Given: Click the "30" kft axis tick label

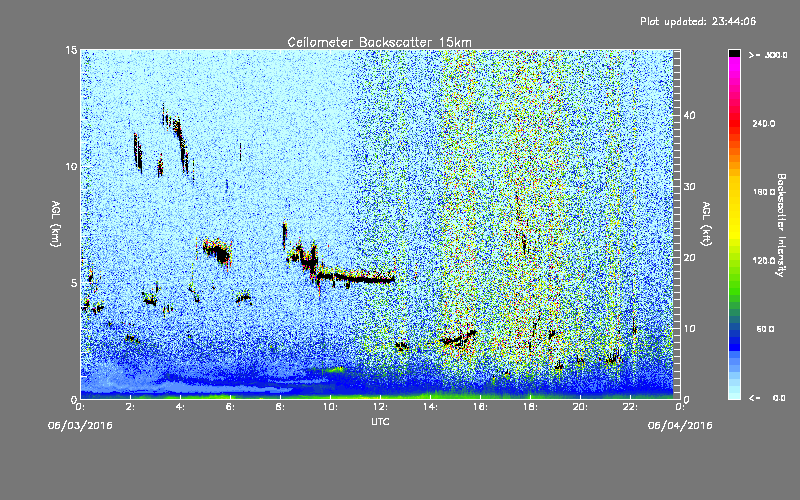Looking at the screenshot, I should (x=689, y=186).
